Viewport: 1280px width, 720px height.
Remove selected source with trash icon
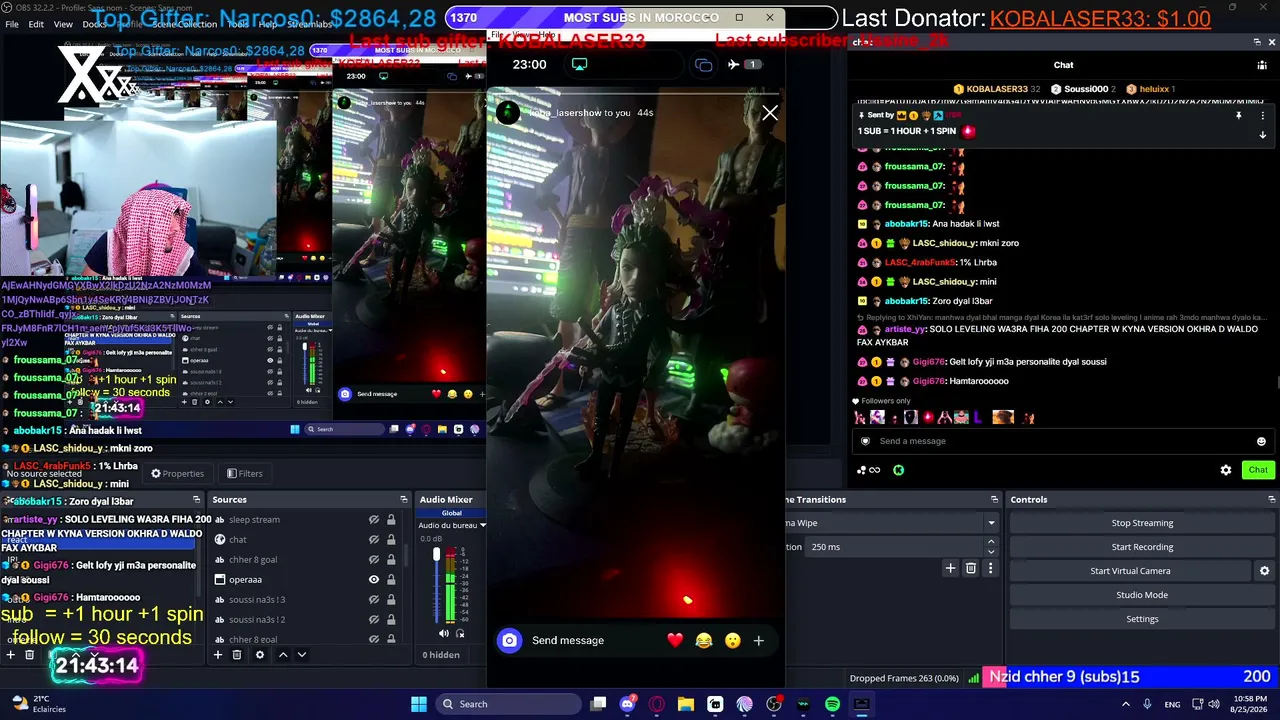[x=237, y=655]
